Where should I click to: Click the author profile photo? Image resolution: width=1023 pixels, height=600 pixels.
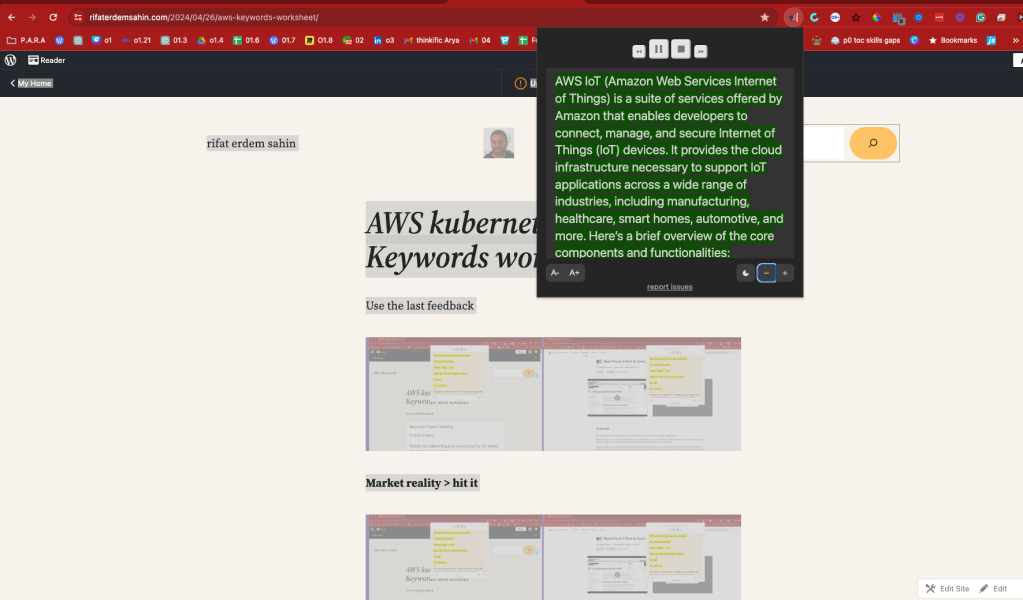tap(498, 143)
